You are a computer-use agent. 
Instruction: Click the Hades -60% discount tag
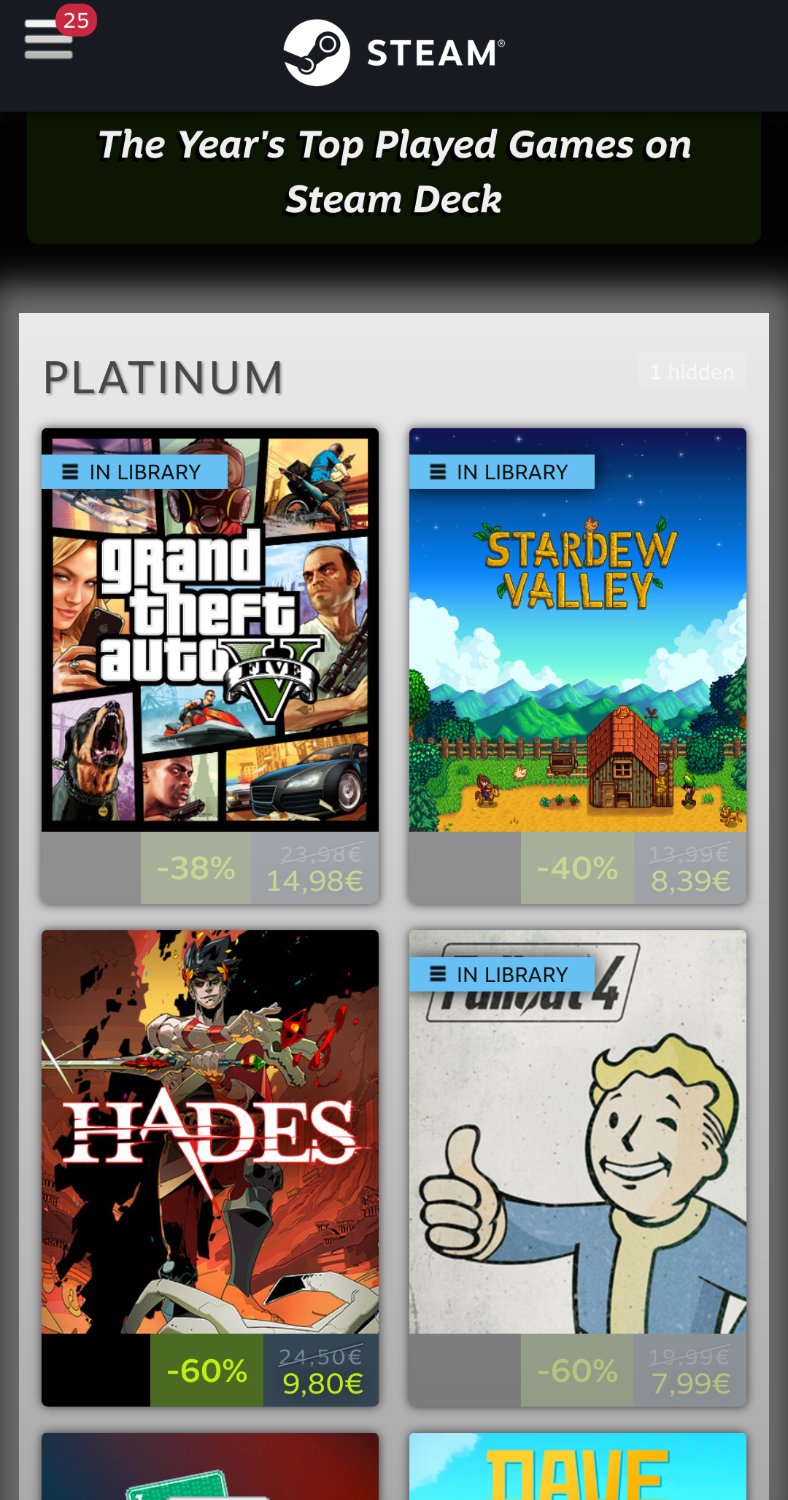click(206, 1370)
